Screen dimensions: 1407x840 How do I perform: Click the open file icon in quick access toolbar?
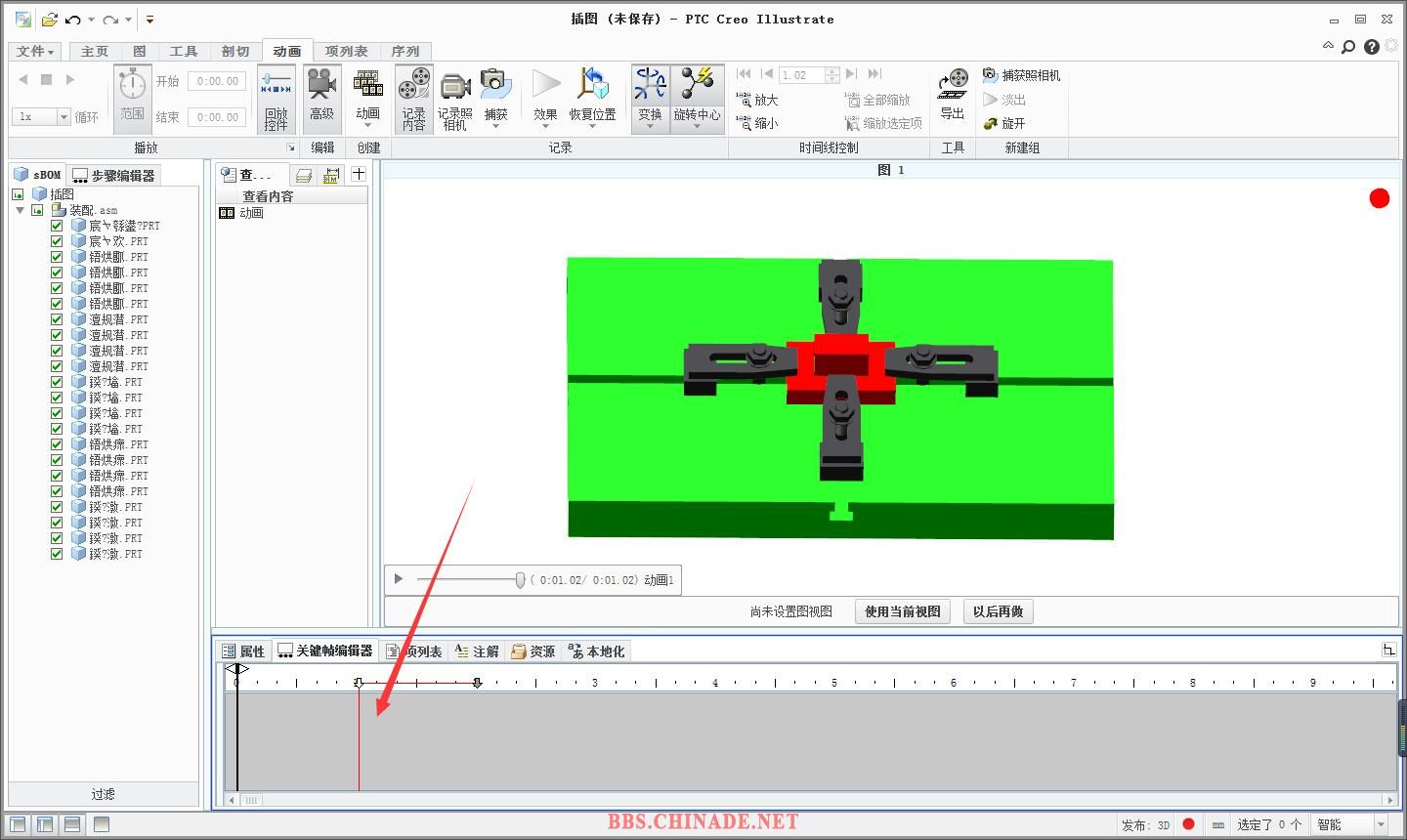[x=49, y=19]
